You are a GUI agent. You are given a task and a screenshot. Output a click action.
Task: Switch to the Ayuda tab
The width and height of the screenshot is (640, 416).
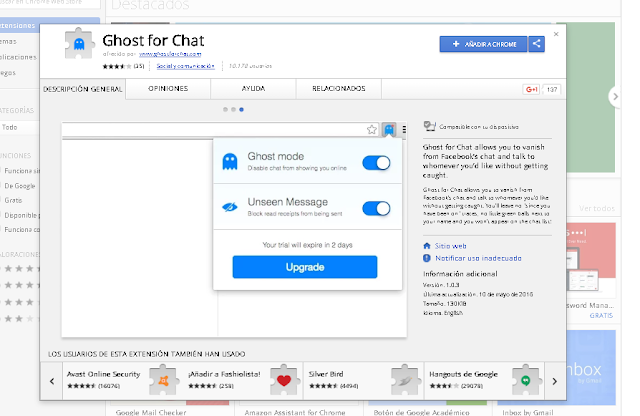[253, 89]
